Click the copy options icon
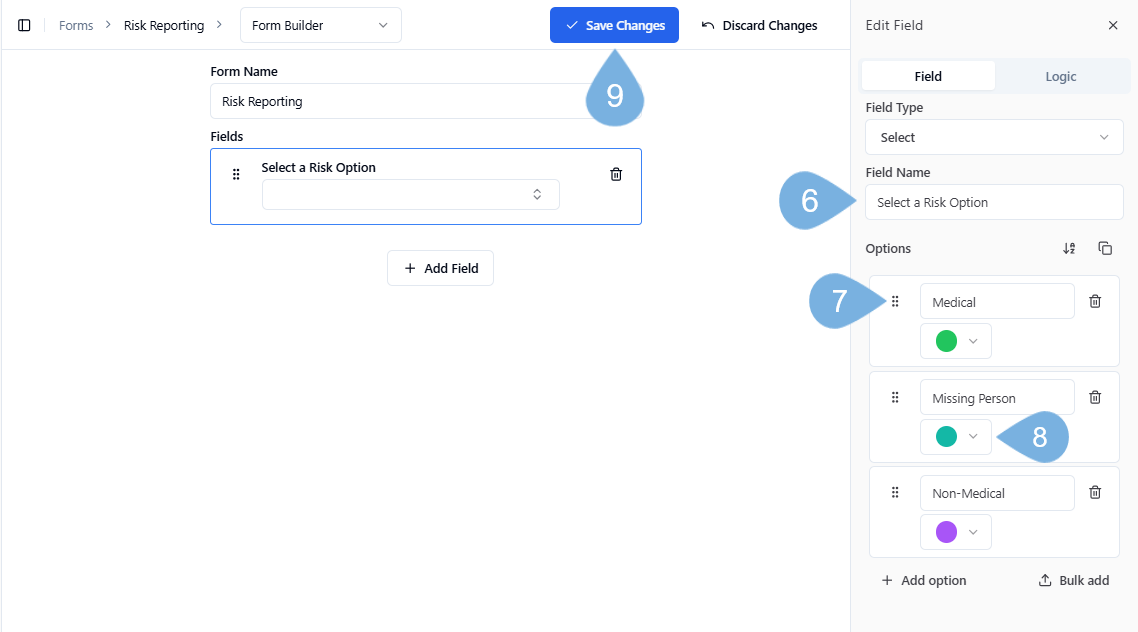Image resolution: width=1138 pixels, height=632 pixels. pyautogui.click(x=1105, y=248)
